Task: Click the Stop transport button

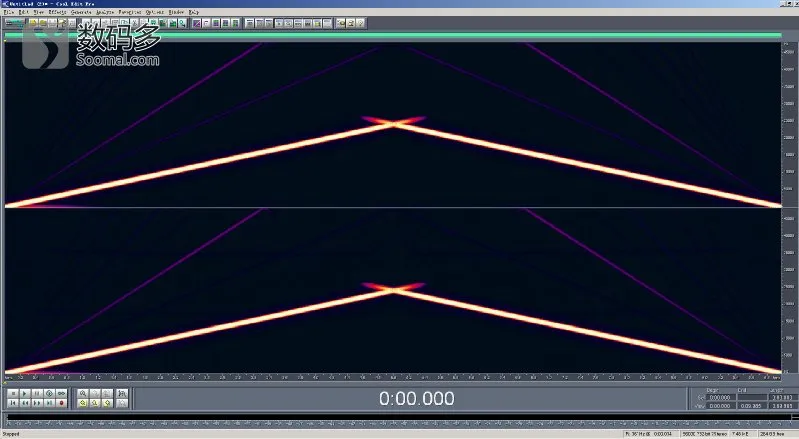Action: coord(13,394)
